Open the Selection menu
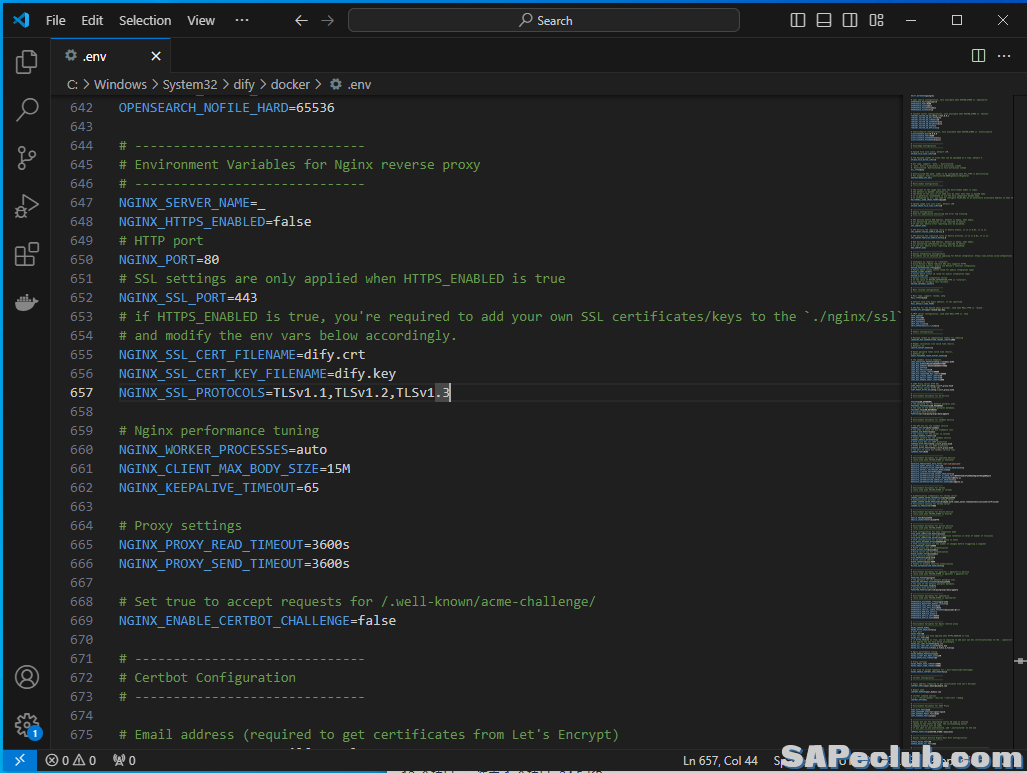1027x773 pixels. (145, 20)
